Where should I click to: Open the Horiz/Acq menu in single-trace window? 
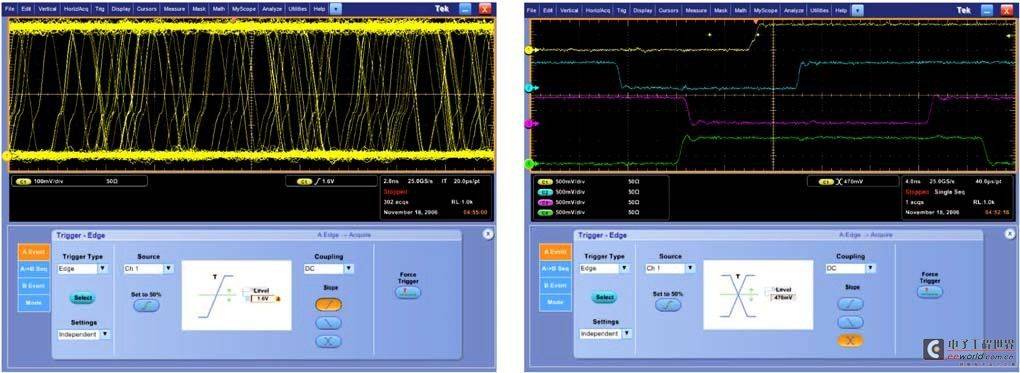[x=75, y=10]
